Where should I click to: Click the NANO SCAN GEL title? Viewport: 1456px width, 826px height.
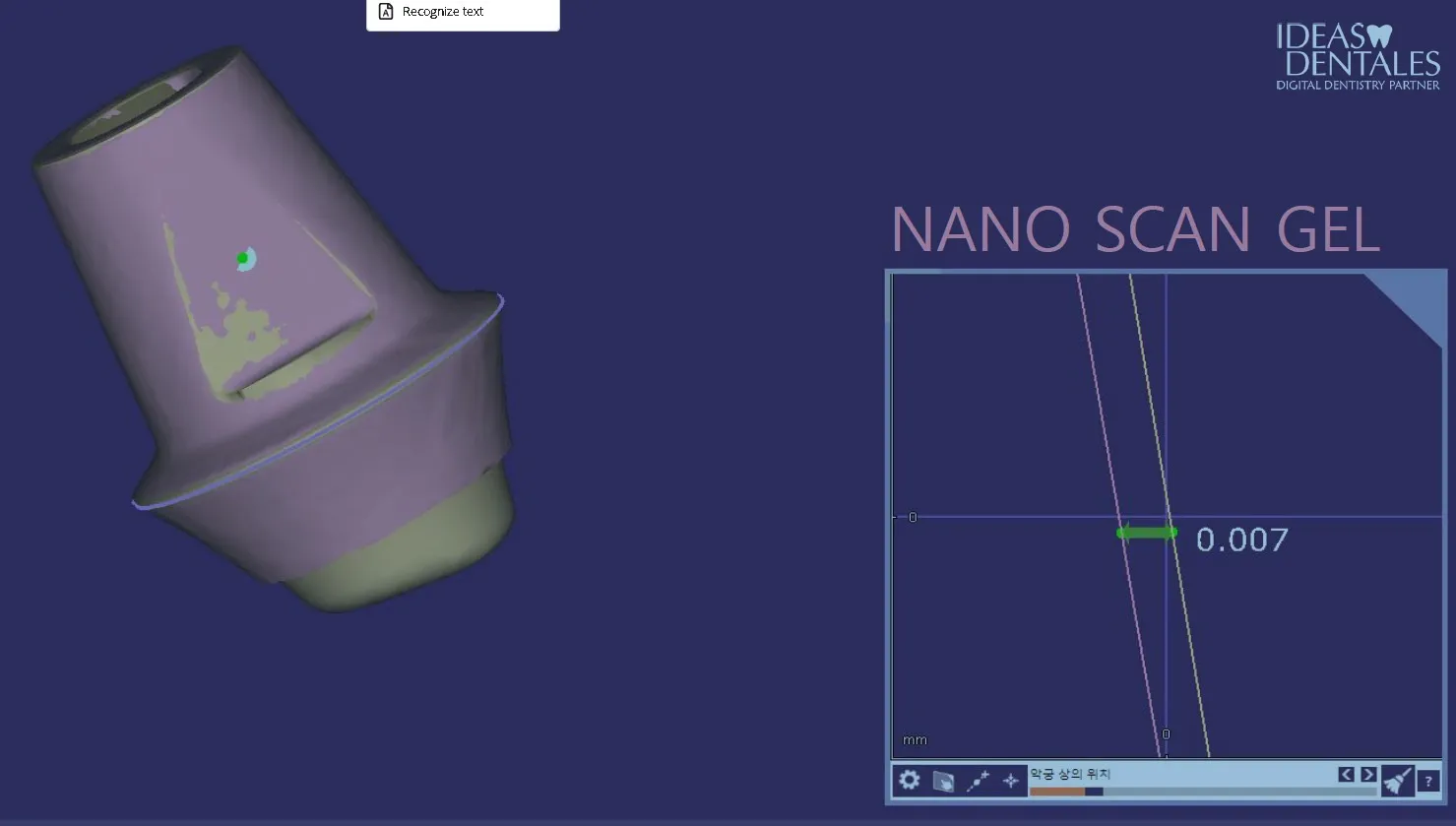pos(1135,230)
